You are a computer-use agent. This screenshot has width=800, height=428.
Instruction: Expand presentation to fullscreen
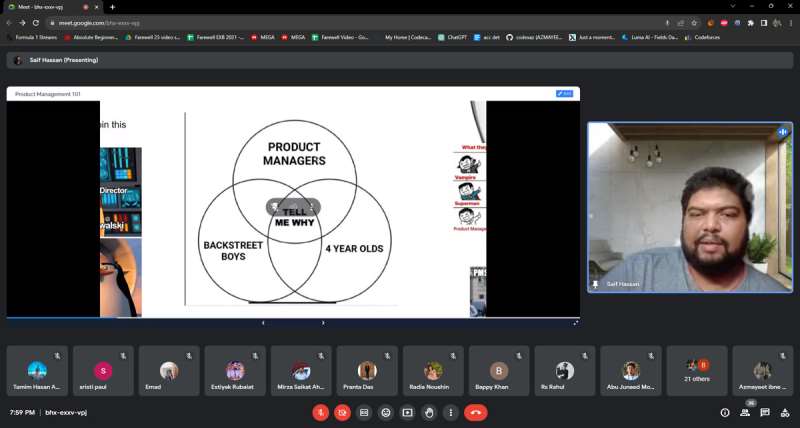point(576,322)
